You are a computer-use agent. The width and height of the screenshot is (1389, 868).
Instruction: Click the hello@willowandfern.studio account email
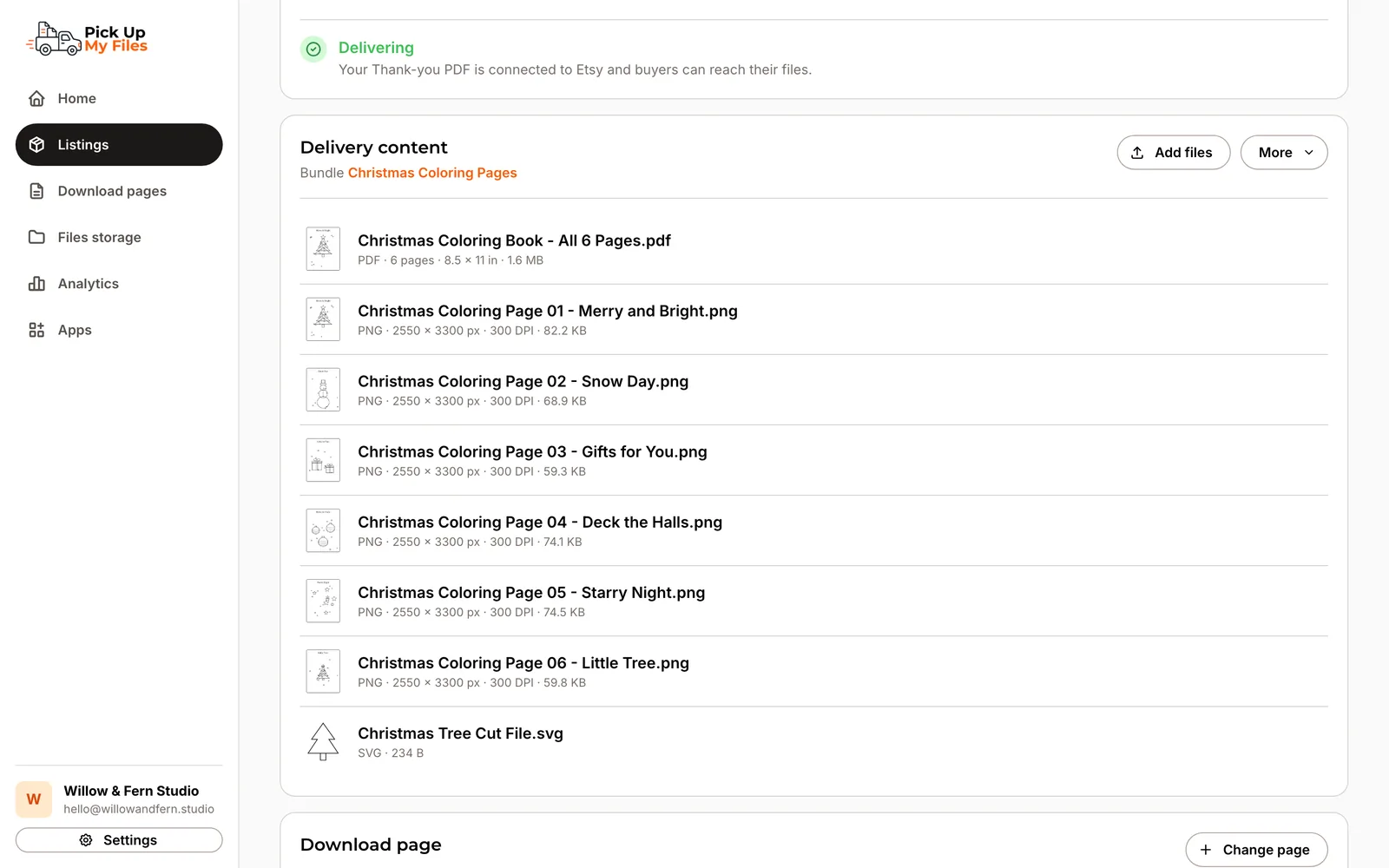tap(139, 809)
